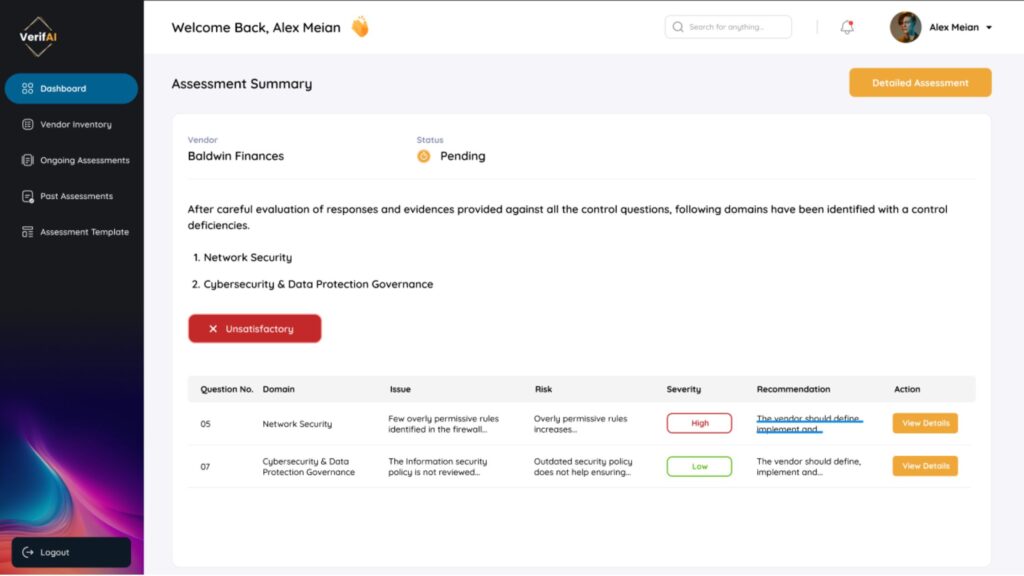Click the Detailed Assessment button
Image resolution: width=1024 pixels, height=576 pixels.
[920, 83]
